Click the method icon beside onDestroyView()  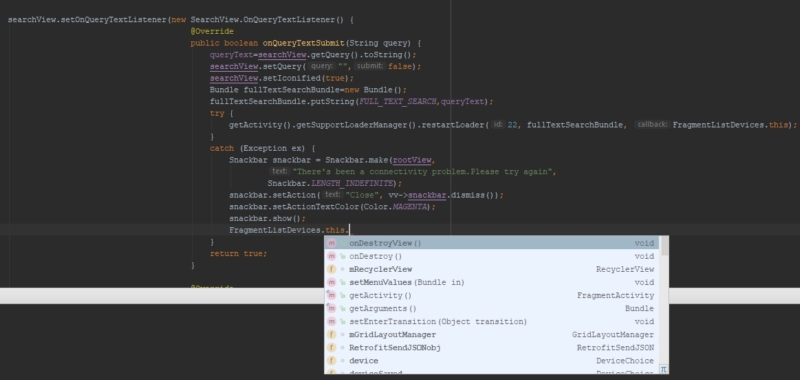[x=332, y=243]
